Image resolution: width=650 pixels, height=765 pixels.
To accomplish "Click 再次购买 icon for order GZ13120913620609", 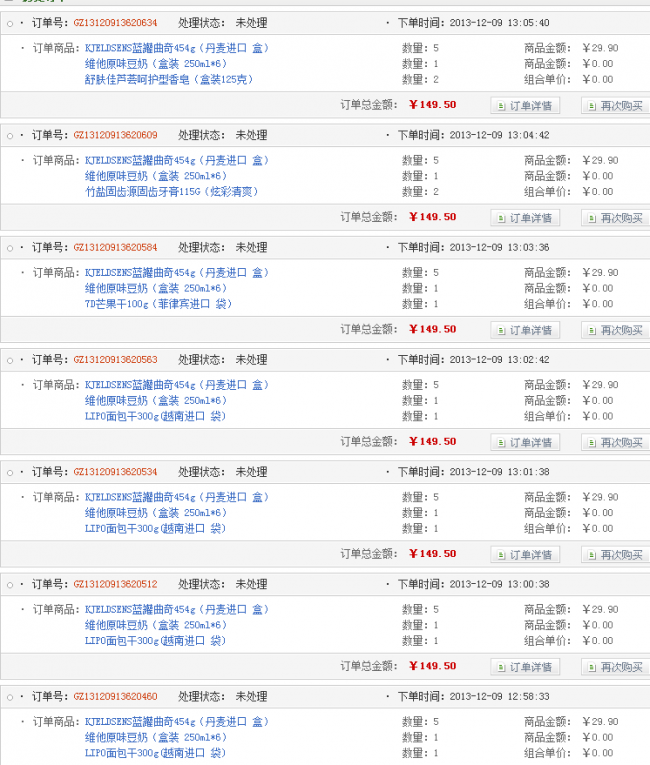I will [590, 218].
